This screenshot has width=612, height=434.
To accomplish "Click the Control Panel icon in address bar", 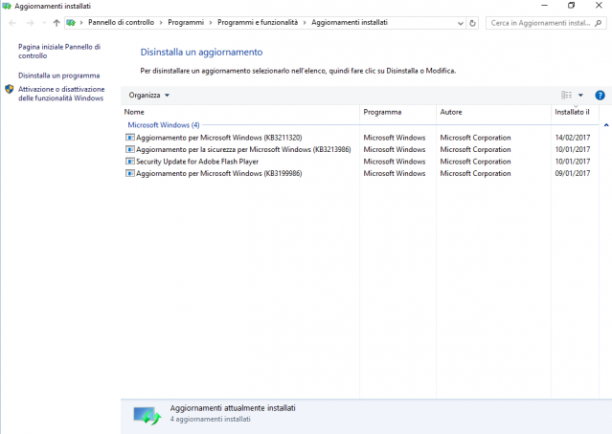I will [x=71, y=23].
